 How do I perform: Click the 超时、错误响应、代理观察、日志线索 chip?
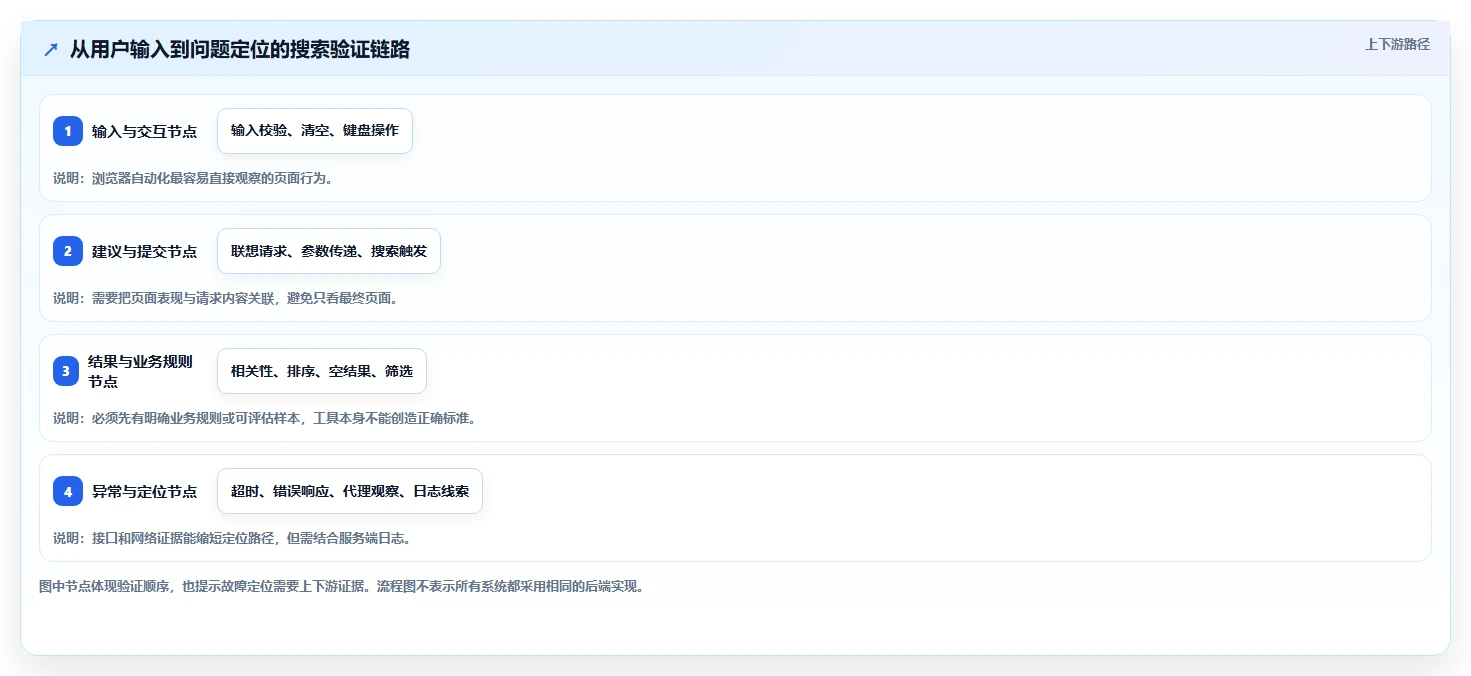[x=350, y=491]
